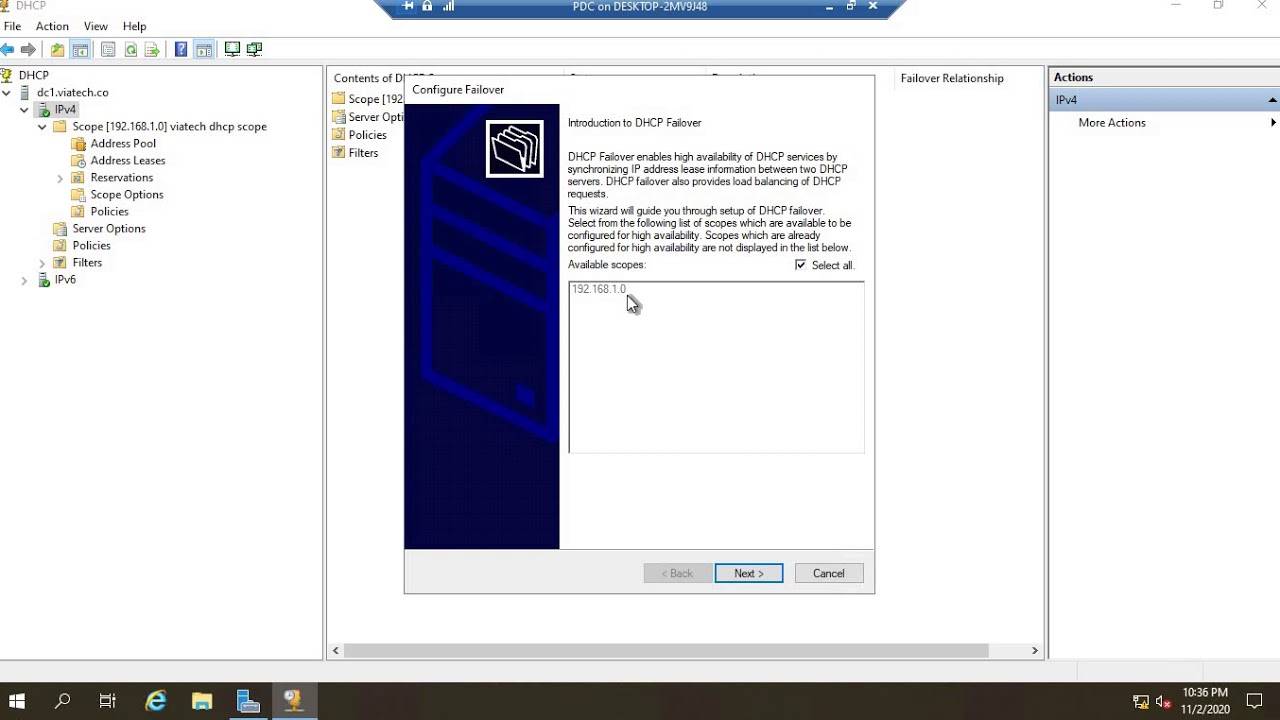Select Reservations in the console tree
Image resolution: width=1280 pixels, height=720 pixels.
tap(122, 177)
